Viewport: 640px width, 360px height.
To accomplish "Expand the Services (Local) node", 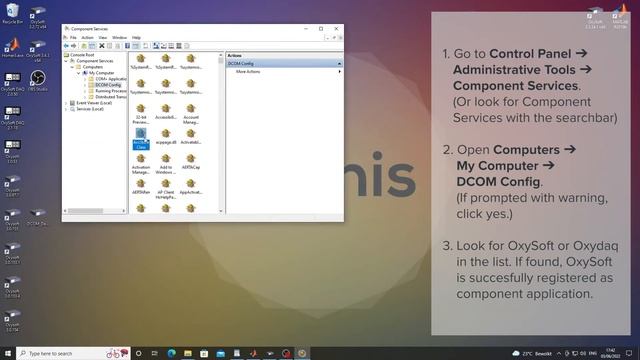I will pyautogui.click(x=66, y=109).
